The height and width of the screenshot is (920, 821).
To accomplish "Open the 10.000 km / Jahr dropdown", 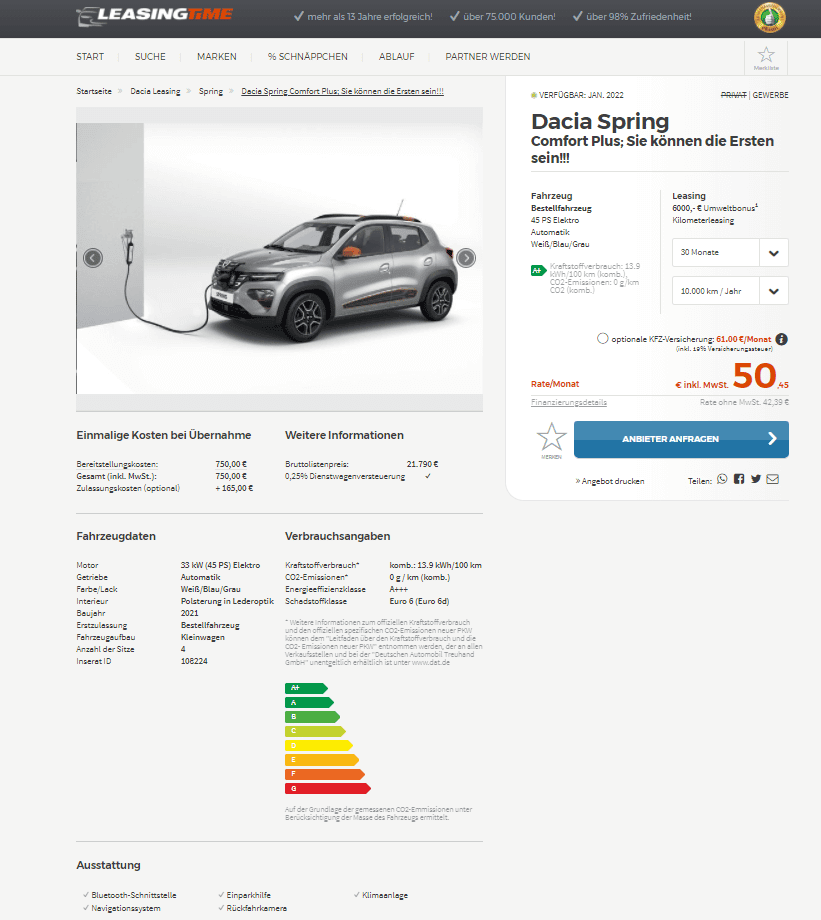I will coord(730,291).
